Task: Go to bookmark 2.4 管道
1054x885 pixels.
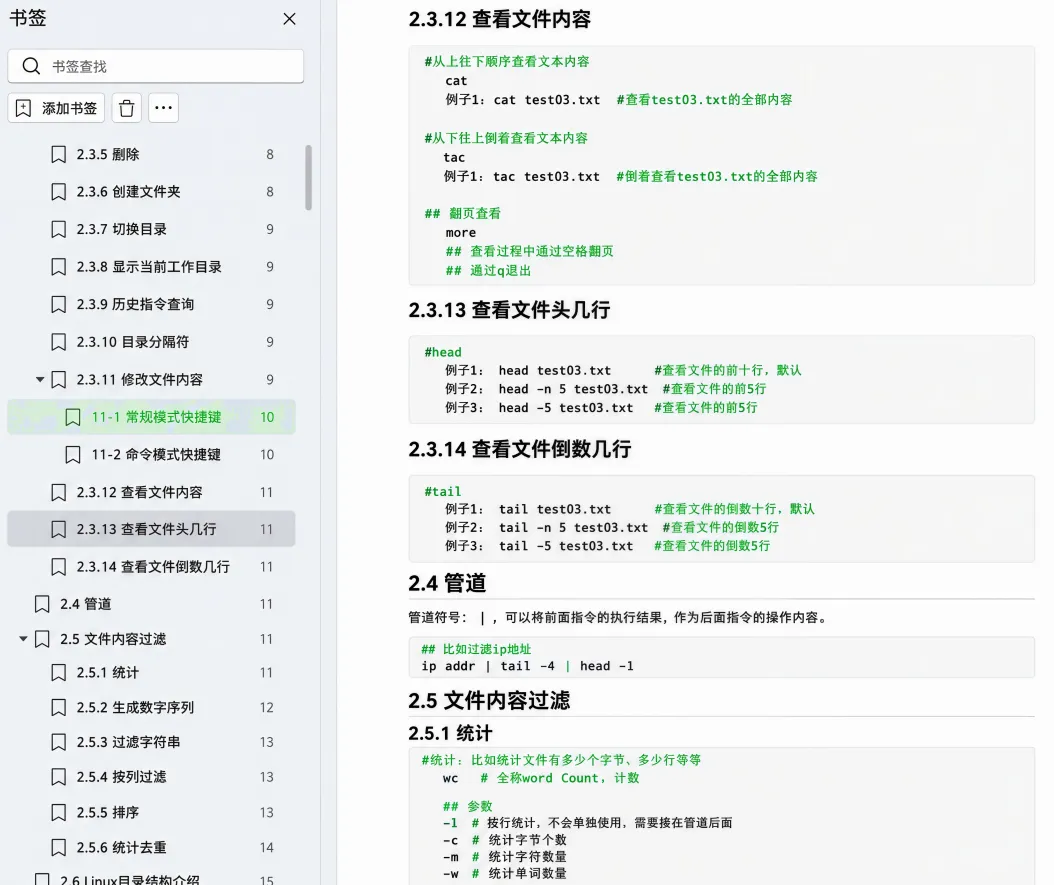Action: coord(152,604)
